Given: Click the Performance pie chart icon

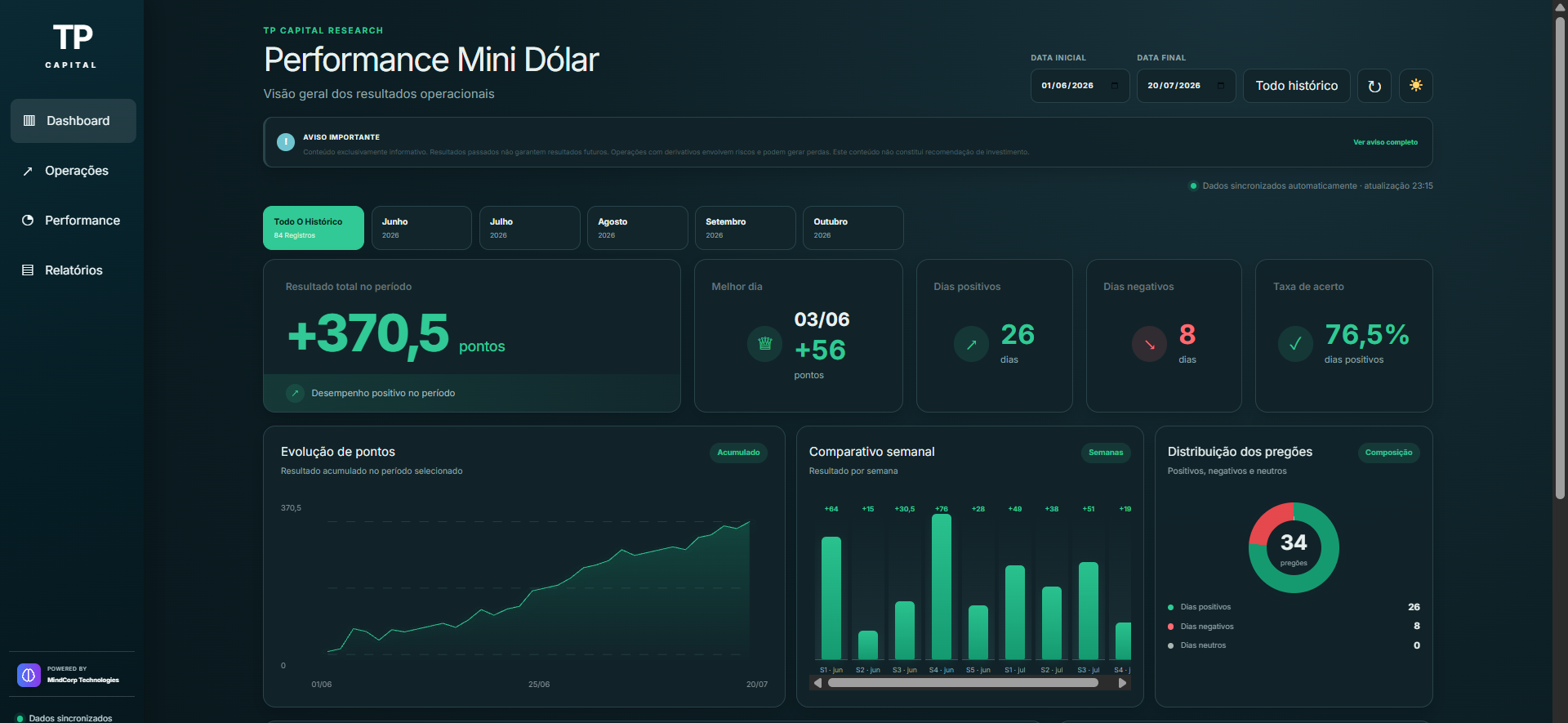Looking at the screenshot, I should [28, 221].
